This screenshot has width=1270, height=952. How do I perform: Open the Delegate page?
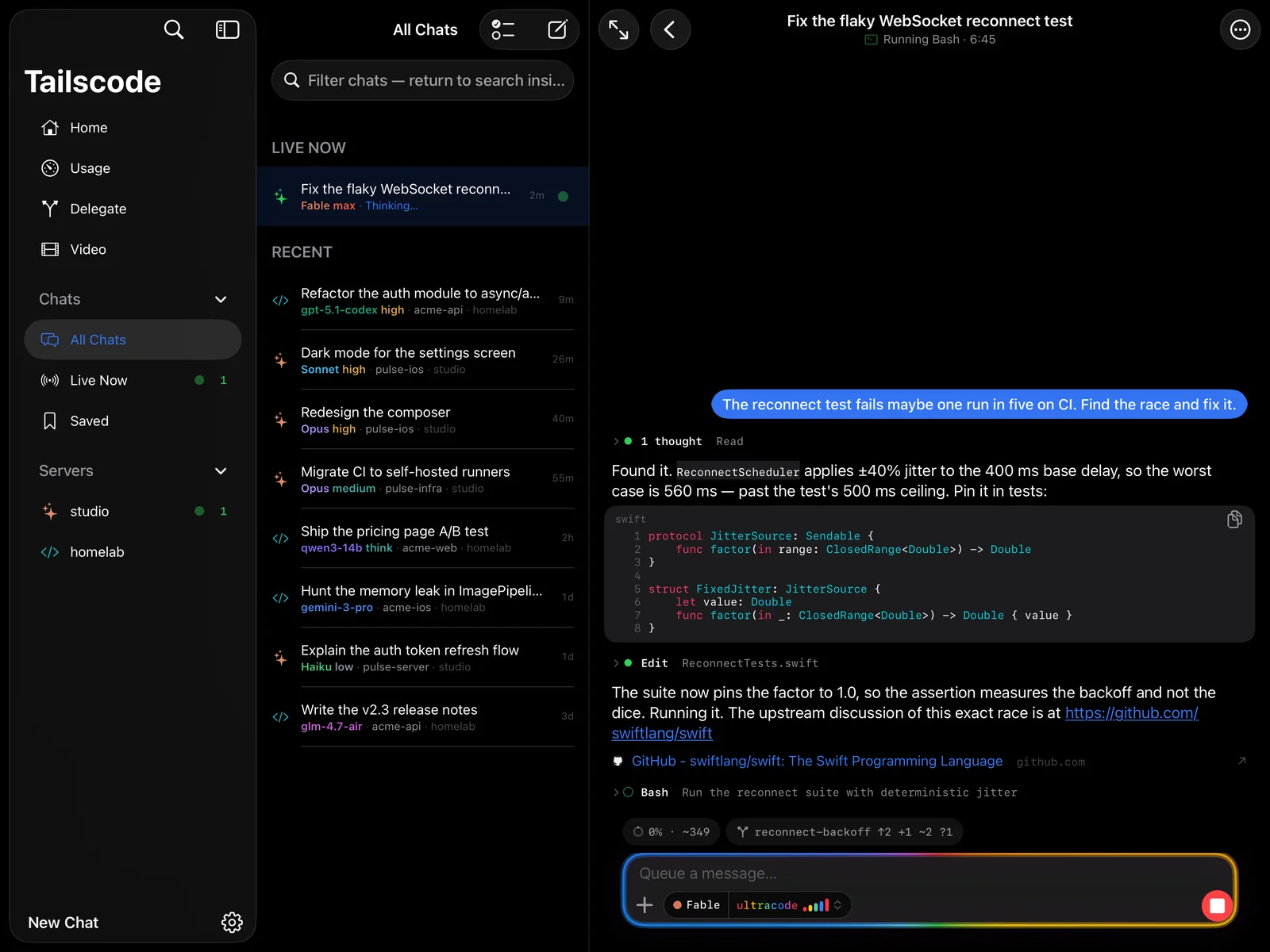click(x=133, y=209)
